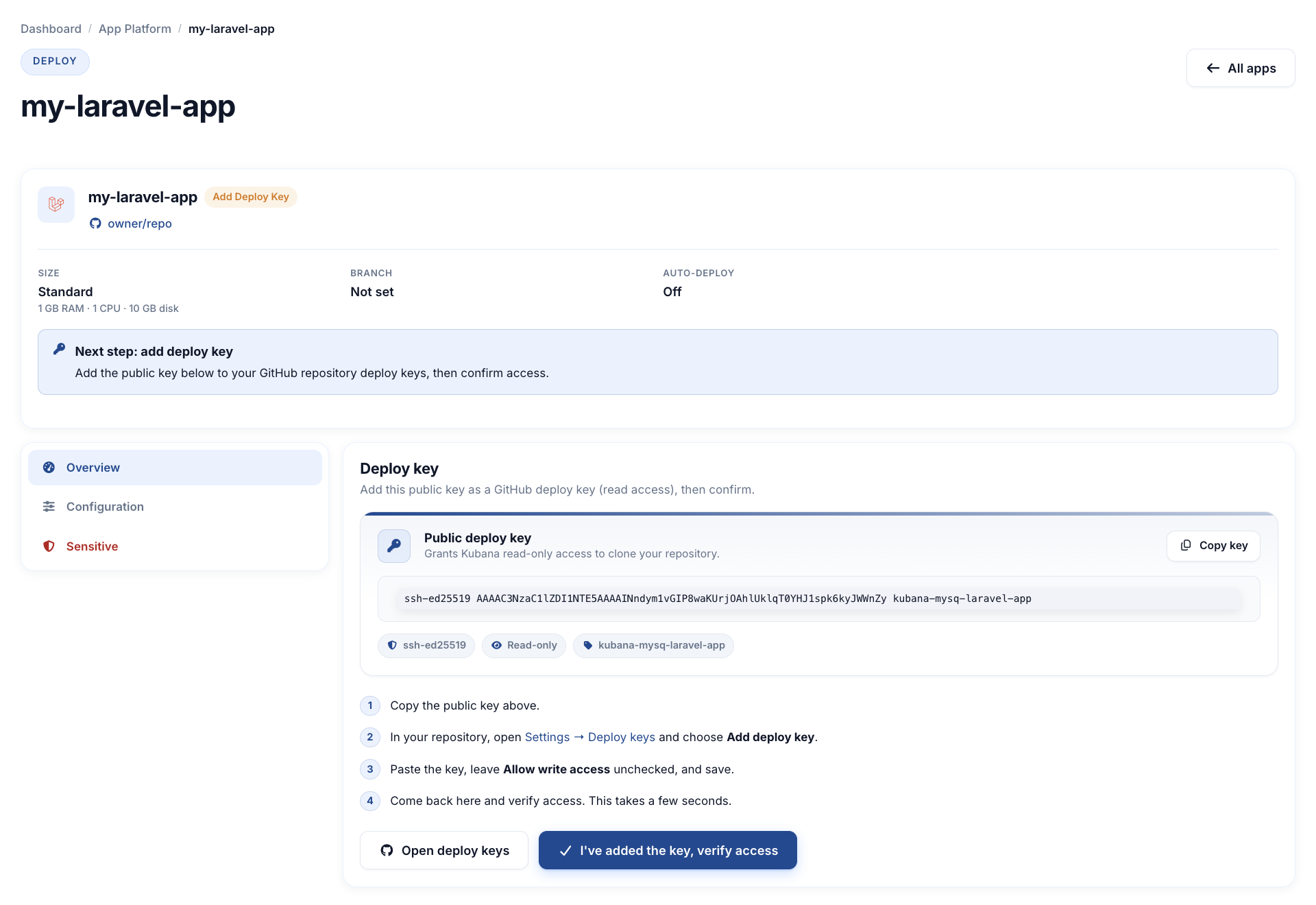Screen dimensions: 1316x905
Task: Click the Sensitive shield icon
Action: pyautogui.click(x=49, y=546)
